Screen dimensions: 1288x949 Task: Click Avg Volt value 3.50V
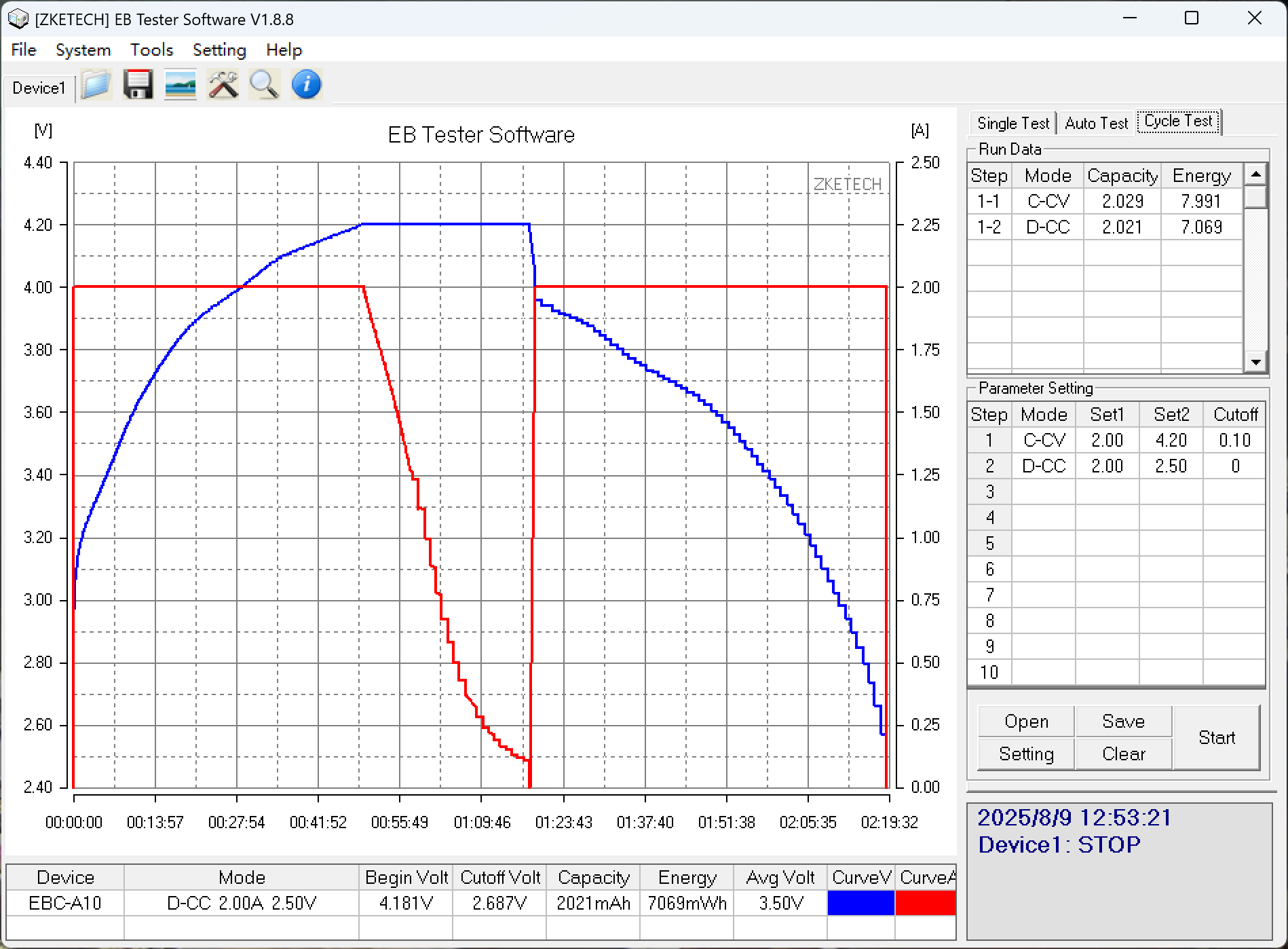[x=780, y=904]
